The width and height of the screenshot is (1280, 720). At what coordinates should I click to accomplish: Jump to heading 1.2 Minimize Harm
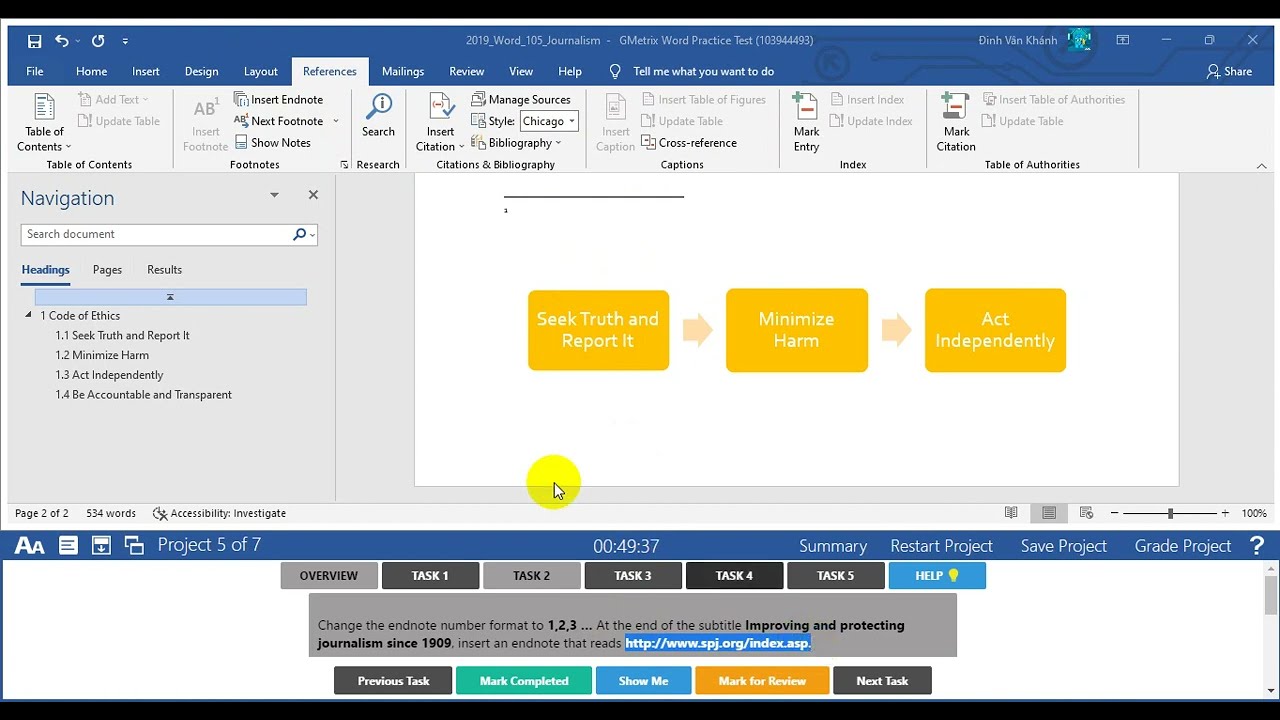[102, 355]
